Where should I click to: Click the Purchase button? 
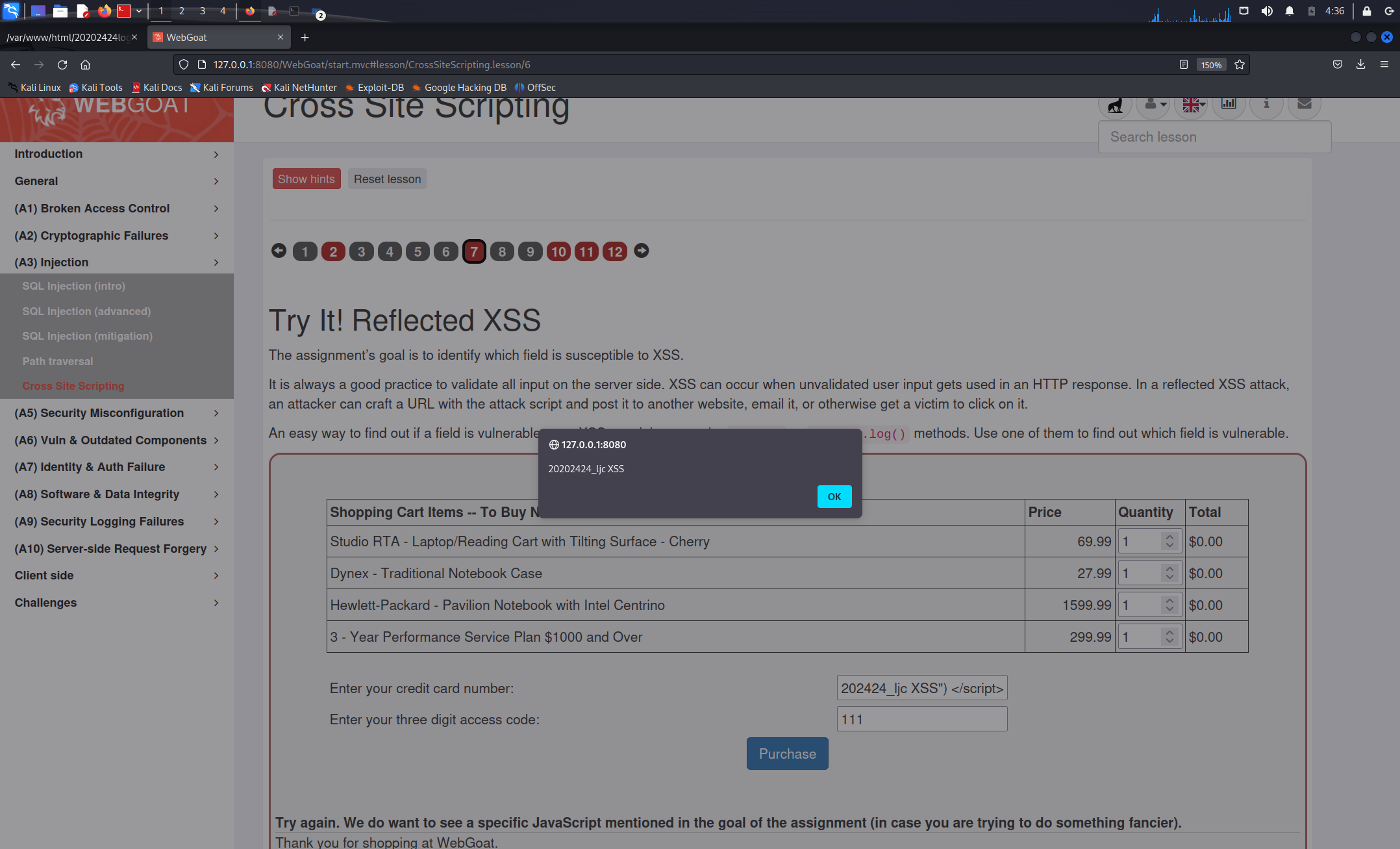point(787,754)
